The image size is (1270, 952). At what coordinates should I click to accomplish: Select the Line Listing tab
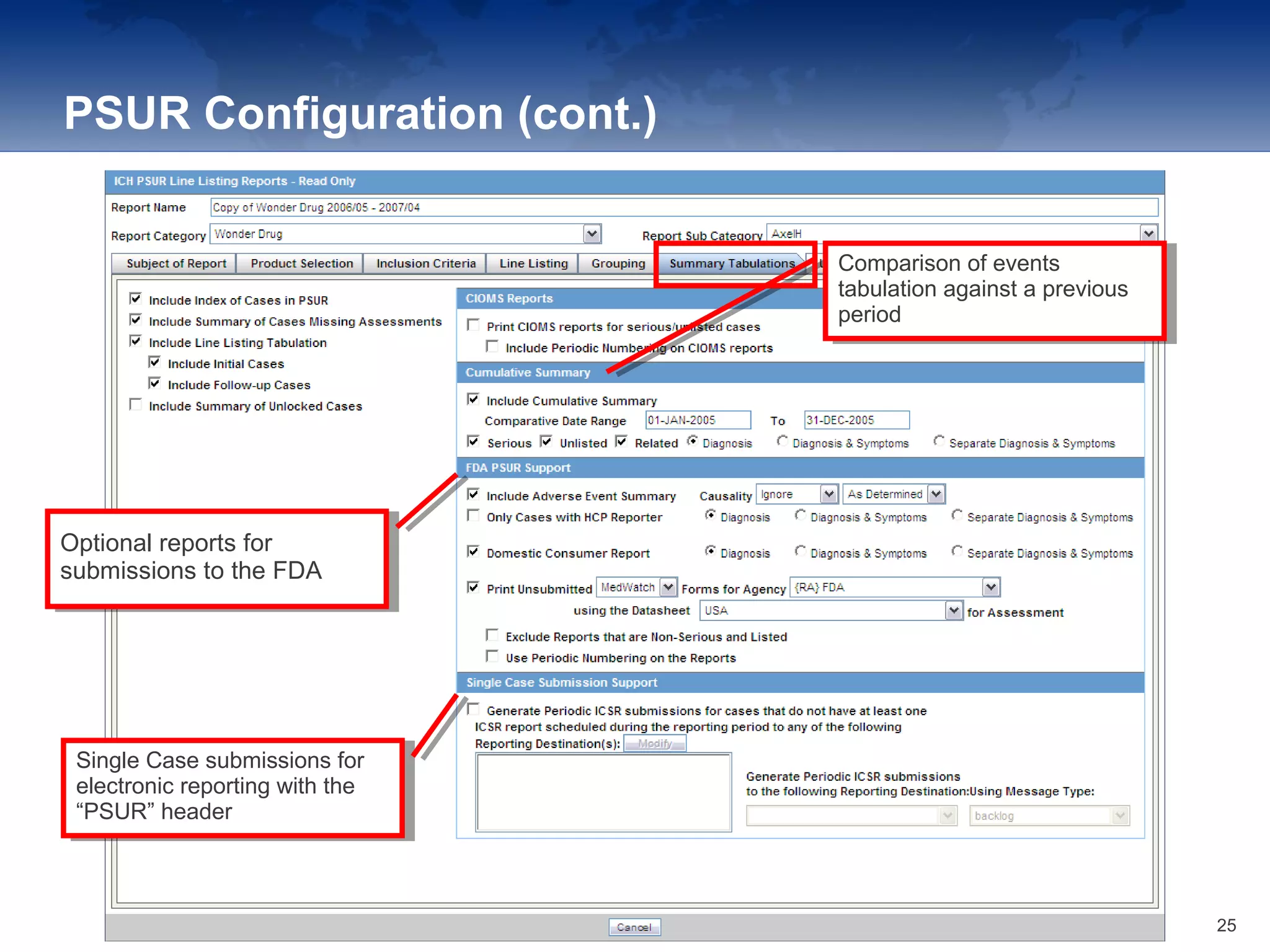533,263
